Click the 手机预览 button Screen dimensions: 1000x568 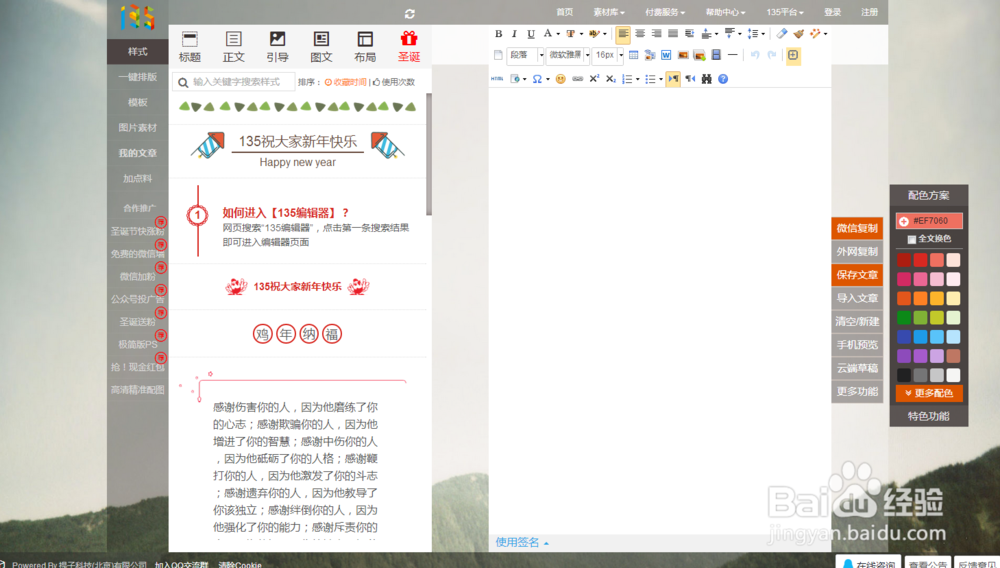[857, 345]
